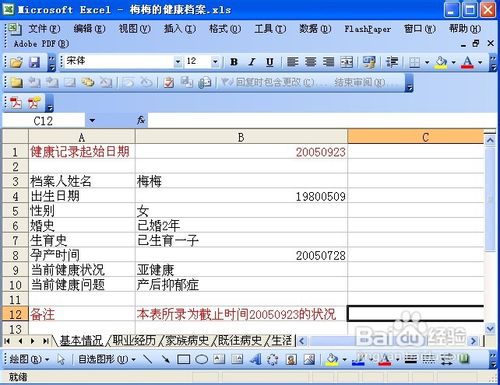Click the Arrow Style icon
Screen dimensions: 500x385
click(447, 359)
